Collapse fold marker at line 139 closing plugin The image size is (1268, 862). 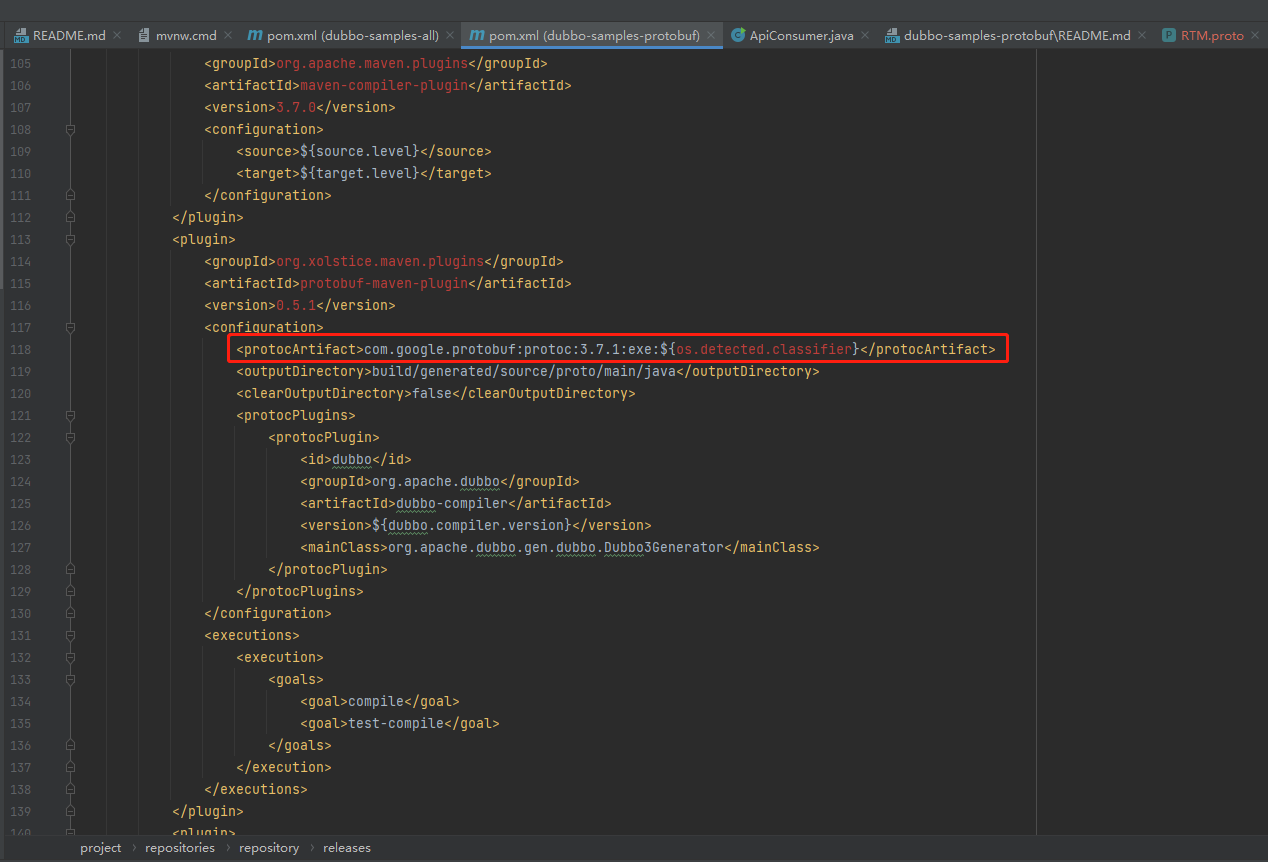point(70,811)
